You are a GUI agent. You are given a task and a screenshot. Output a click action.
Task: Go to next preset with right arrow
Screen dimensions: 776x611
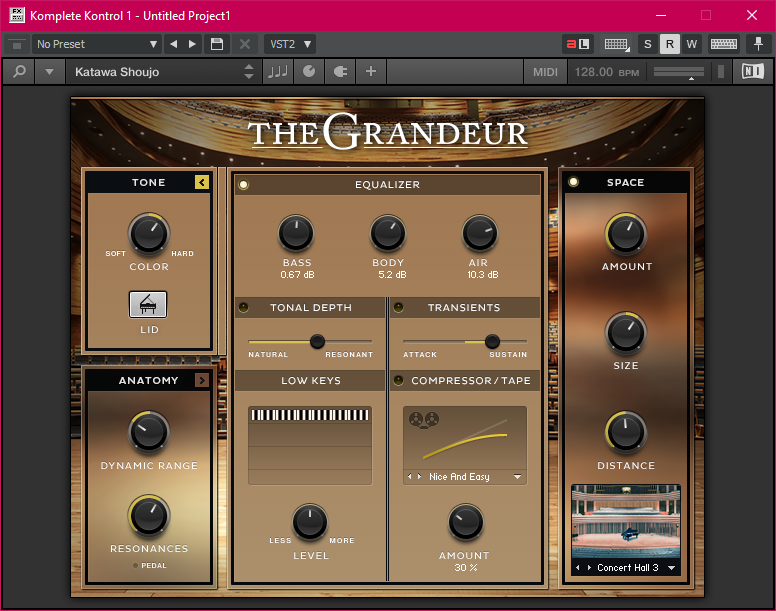coord(193,44)
